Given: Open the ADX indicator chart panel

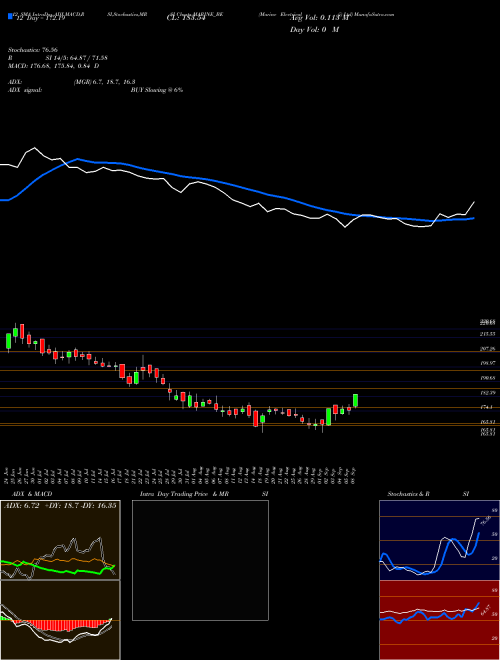Looking at the screenshot, I should 60,540.
